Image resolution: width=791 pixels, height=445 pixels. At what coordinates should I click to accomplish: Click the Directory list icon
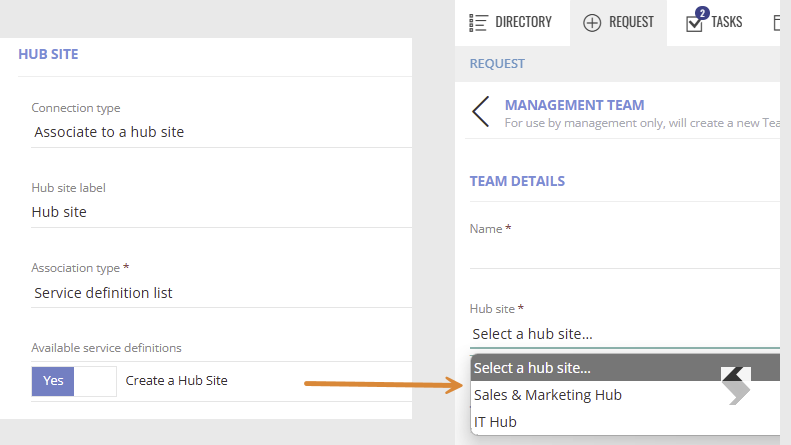tap(478, 23)
